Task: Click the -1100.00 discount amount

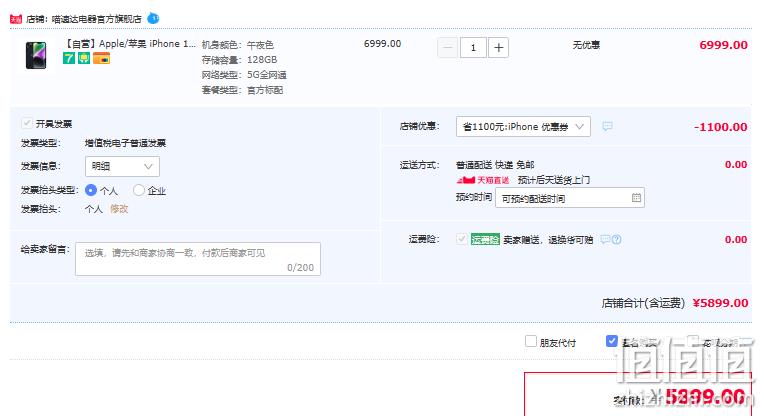Action: pyautogui.click(x=721, y=127)
